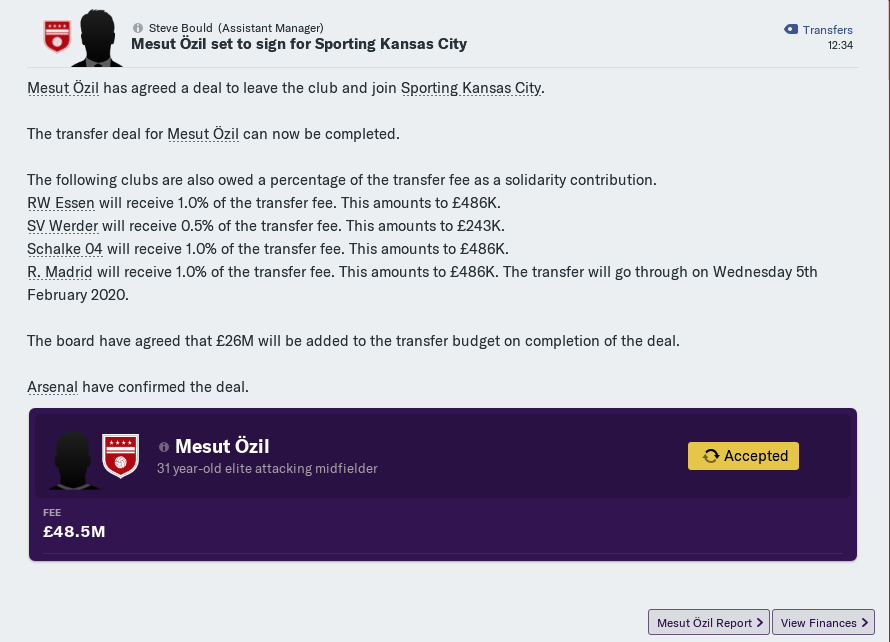Click the info icon next to Steve Bould
The height and width of the screenshot is (642, 890).
click(138, 28)
